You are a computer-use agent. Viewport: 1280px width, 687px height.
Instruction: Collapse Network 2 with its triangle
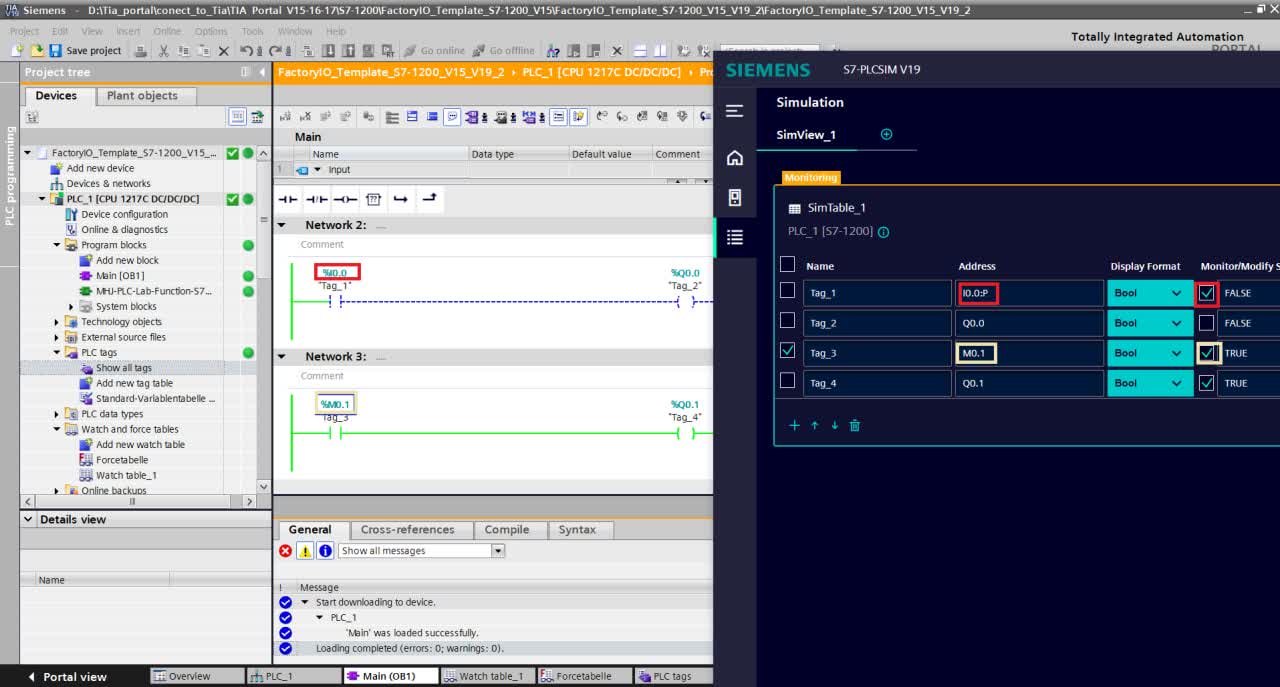point(282,225)
